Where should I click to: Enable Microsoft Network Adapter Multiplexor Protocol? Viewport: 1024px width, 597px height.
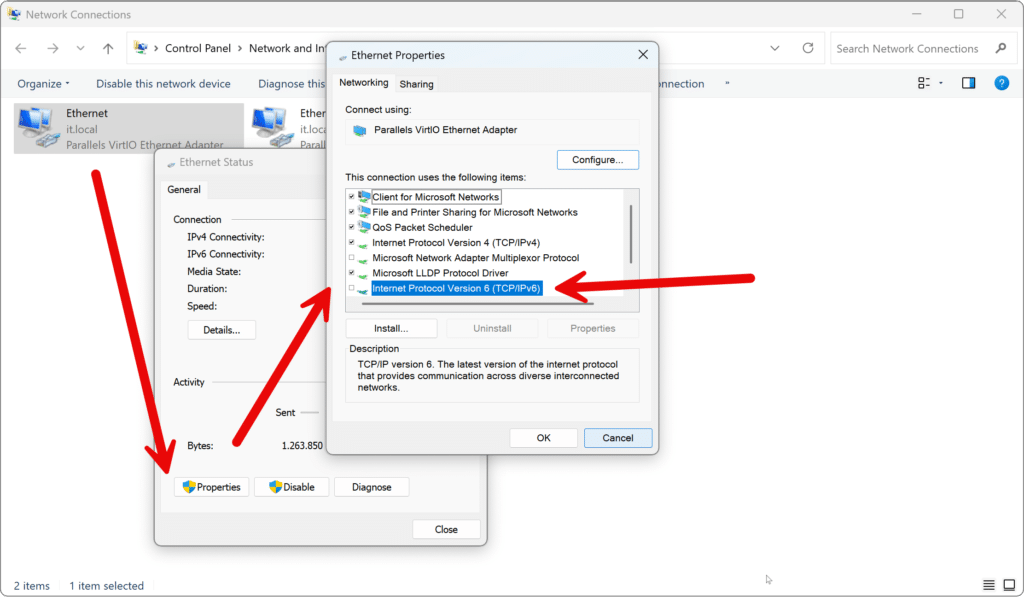(352, 257)
